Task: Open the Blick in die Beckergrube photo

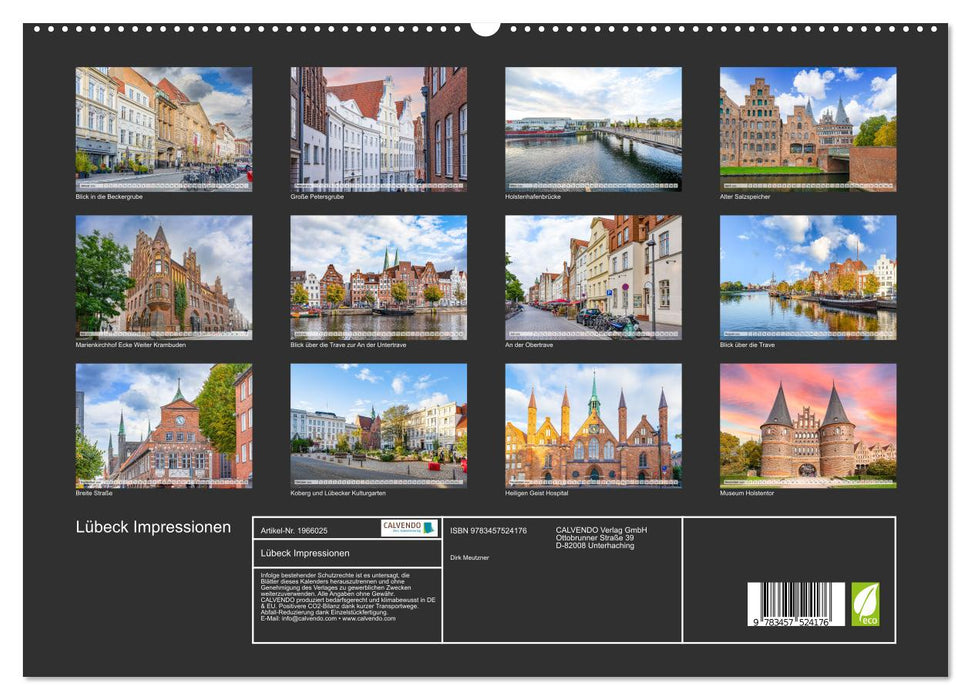Action: click(x=164, y=129)
